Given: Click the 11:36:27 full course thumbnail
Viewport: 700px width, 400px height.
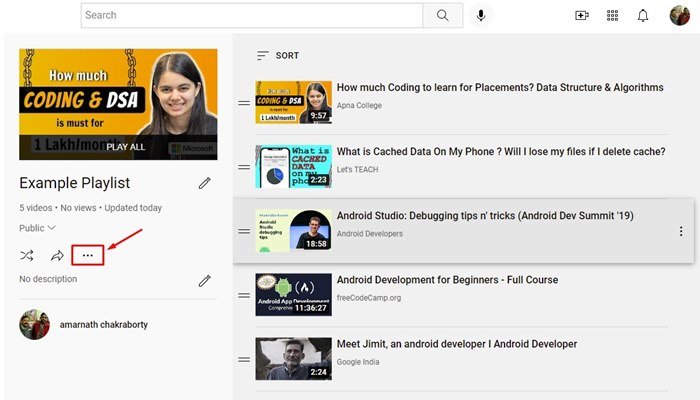Looking at the screenshot, I should [x=293, y=295].
